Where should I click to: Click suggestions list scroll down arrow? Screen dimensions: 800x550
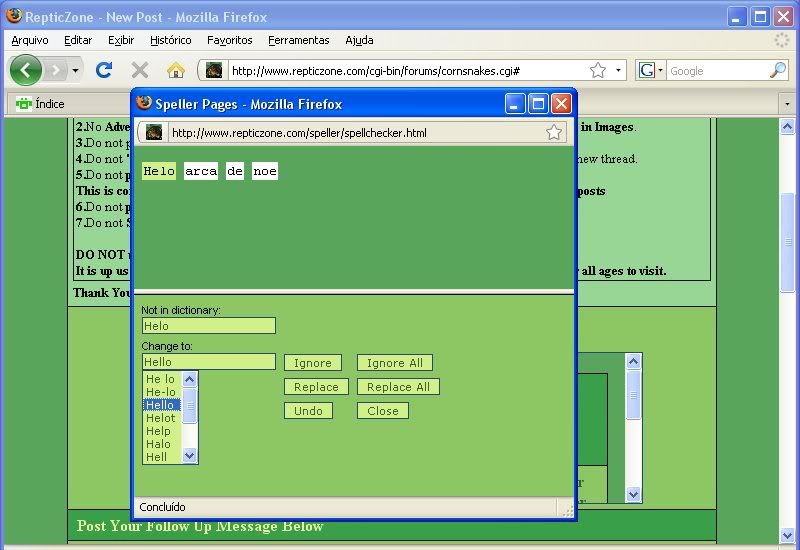tap(189, 456)
